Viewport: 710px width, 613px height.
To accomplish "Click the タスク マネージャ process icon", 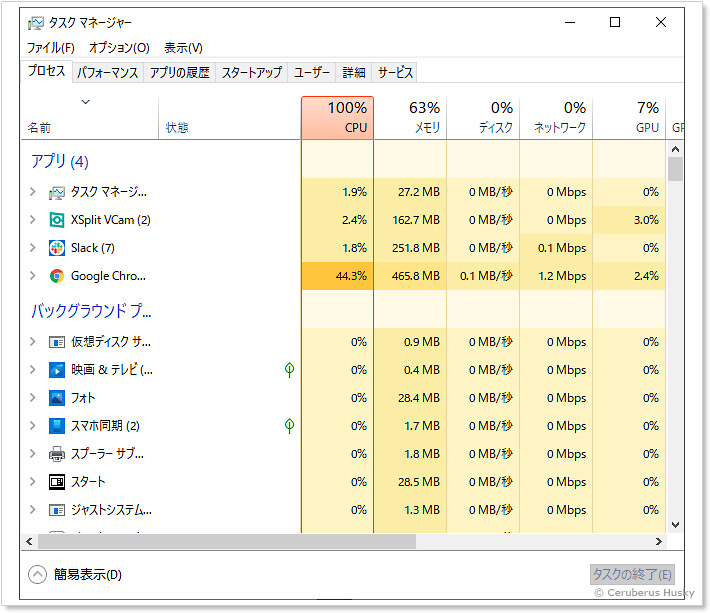I will click(57, 192).
